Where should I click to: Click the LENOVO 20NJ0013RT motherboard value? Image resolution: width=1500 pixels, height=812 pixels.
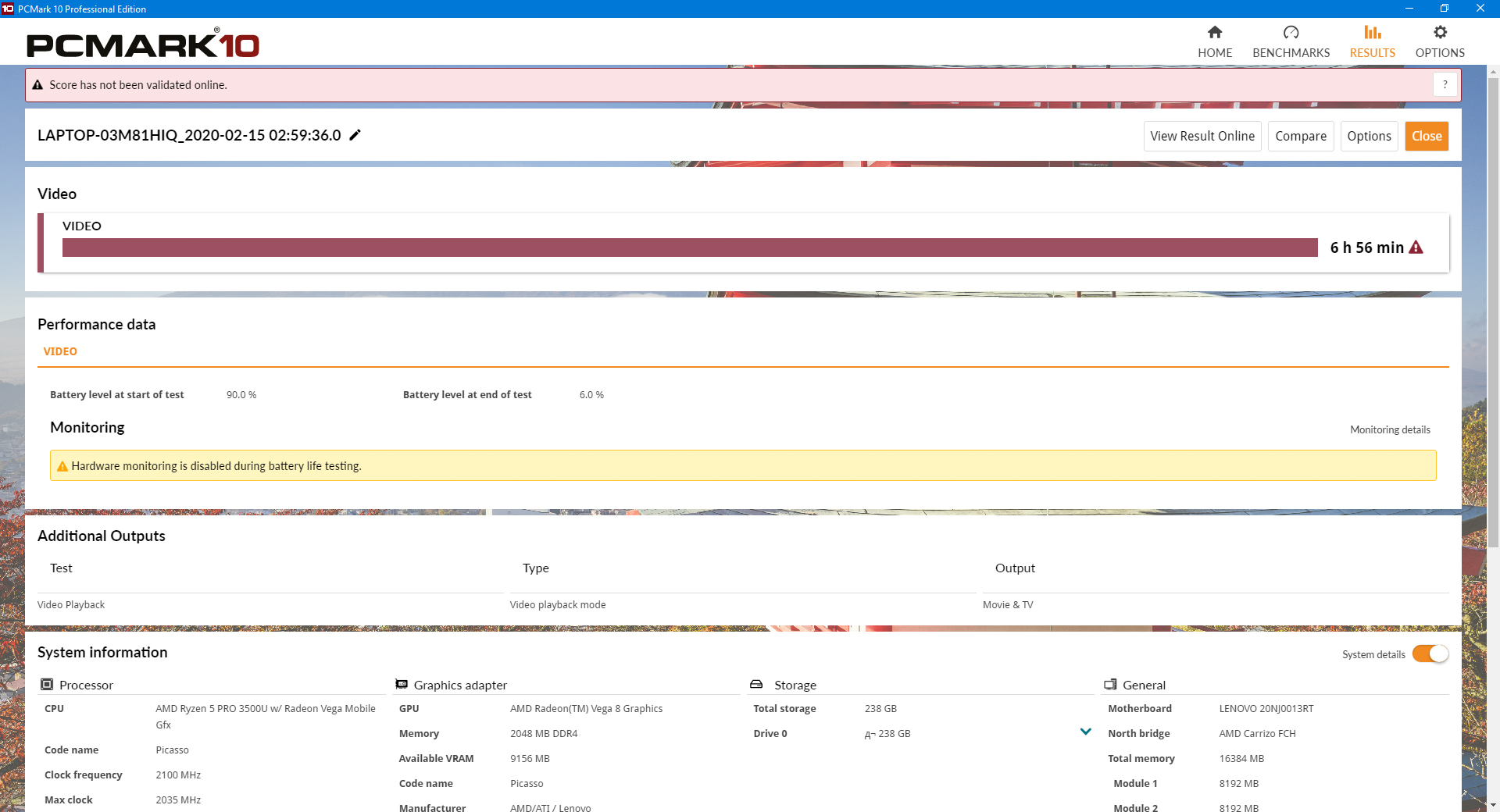(1266, 709)
